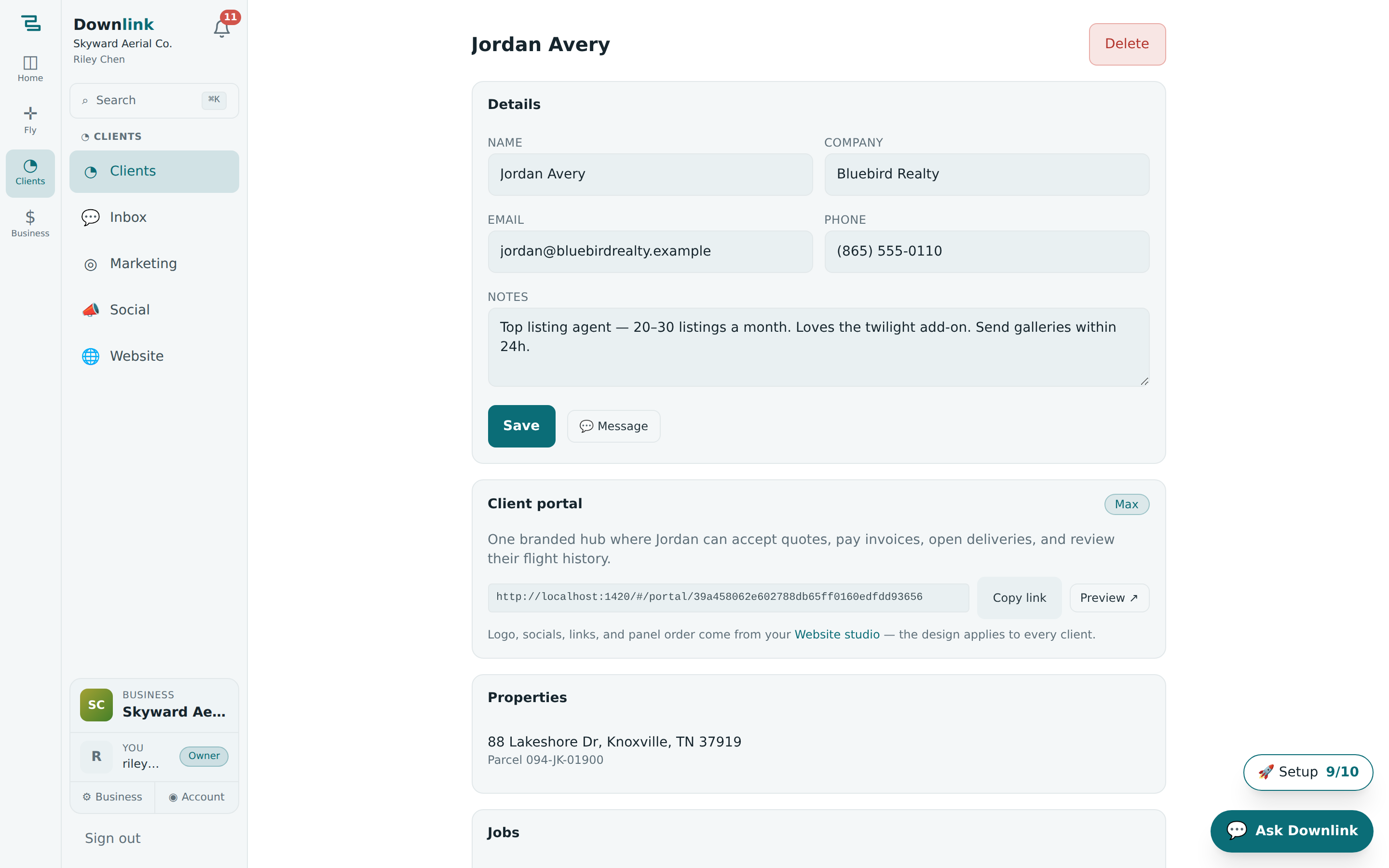Screen dimensions: 1389x868
Task: Click the Social megaphone icon
Action: coord(90,310)
